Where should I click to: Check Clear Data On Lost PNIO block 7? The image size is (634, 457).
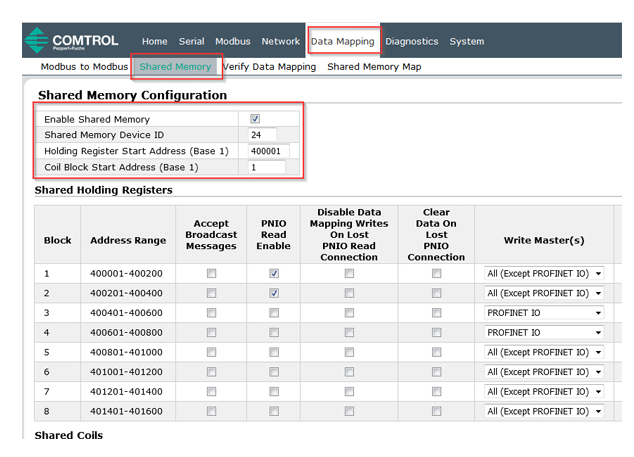pyautogui.click(x=436, y=391)
